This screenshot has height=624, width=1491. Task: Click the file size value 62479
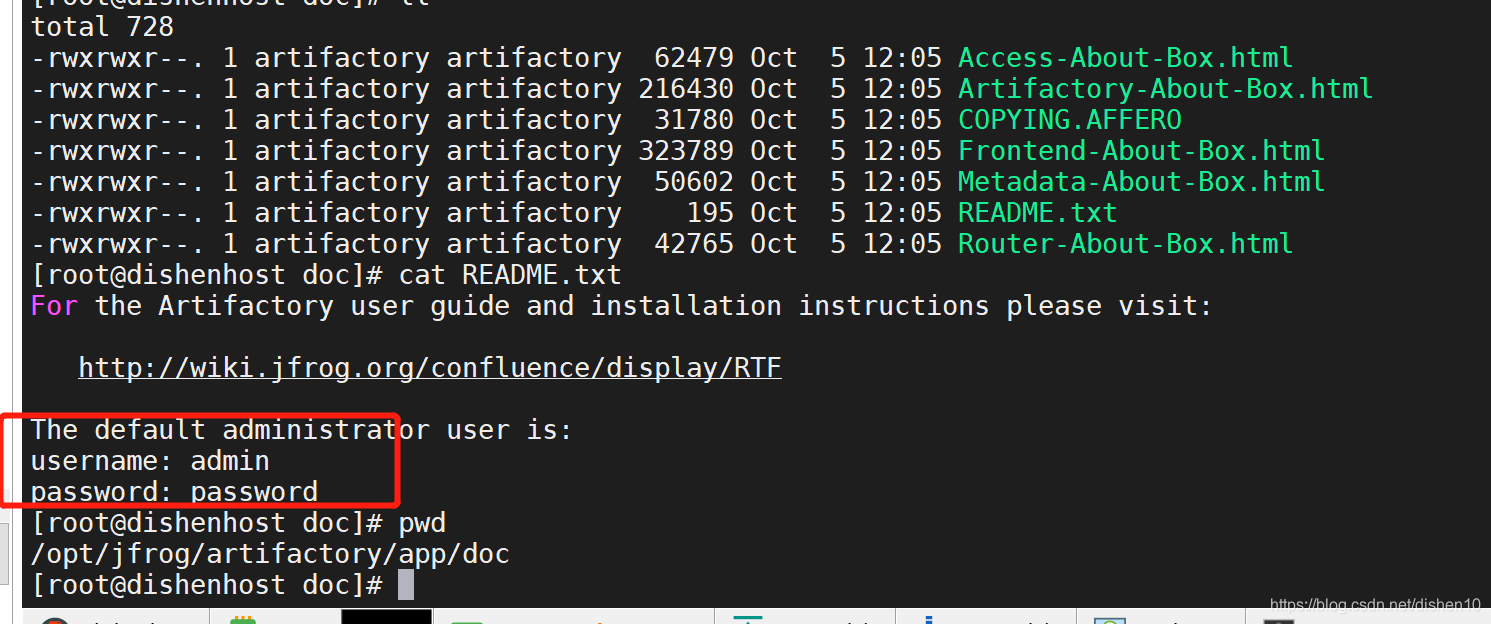tap(693, 58)
